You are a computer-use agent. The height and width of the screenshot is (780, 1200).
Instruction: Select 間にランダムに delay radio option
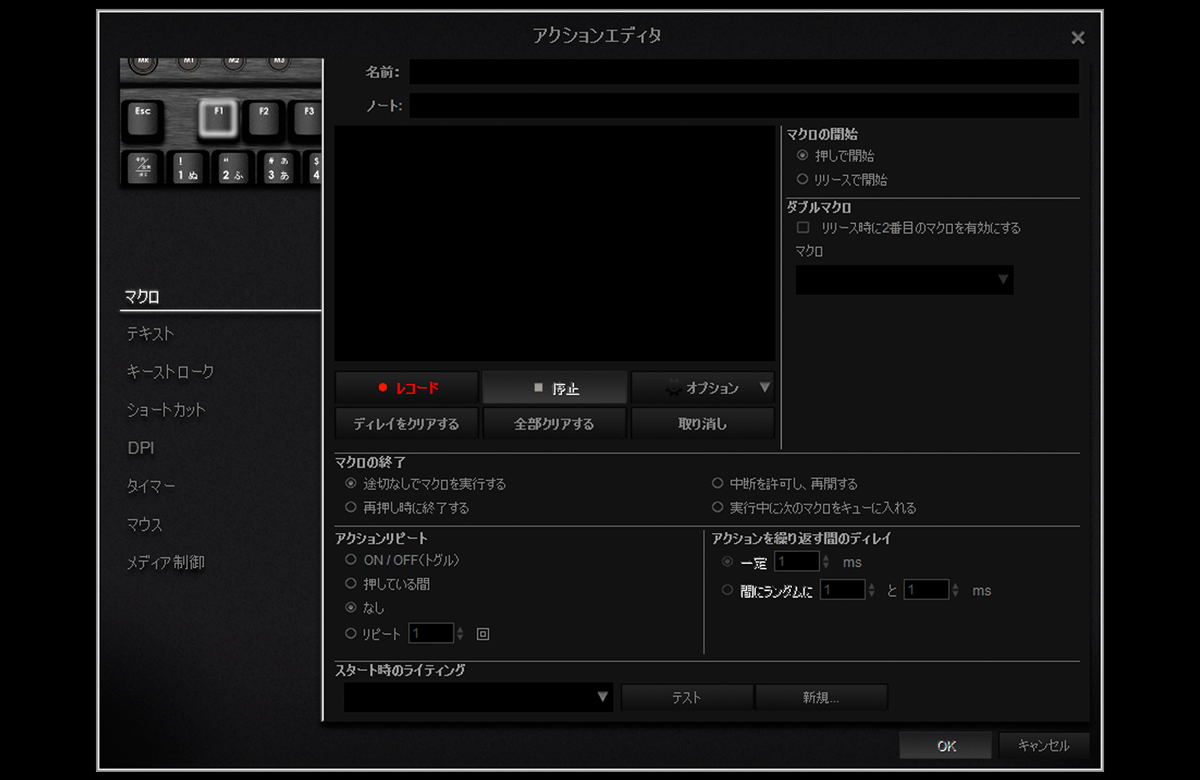[727, 590]
